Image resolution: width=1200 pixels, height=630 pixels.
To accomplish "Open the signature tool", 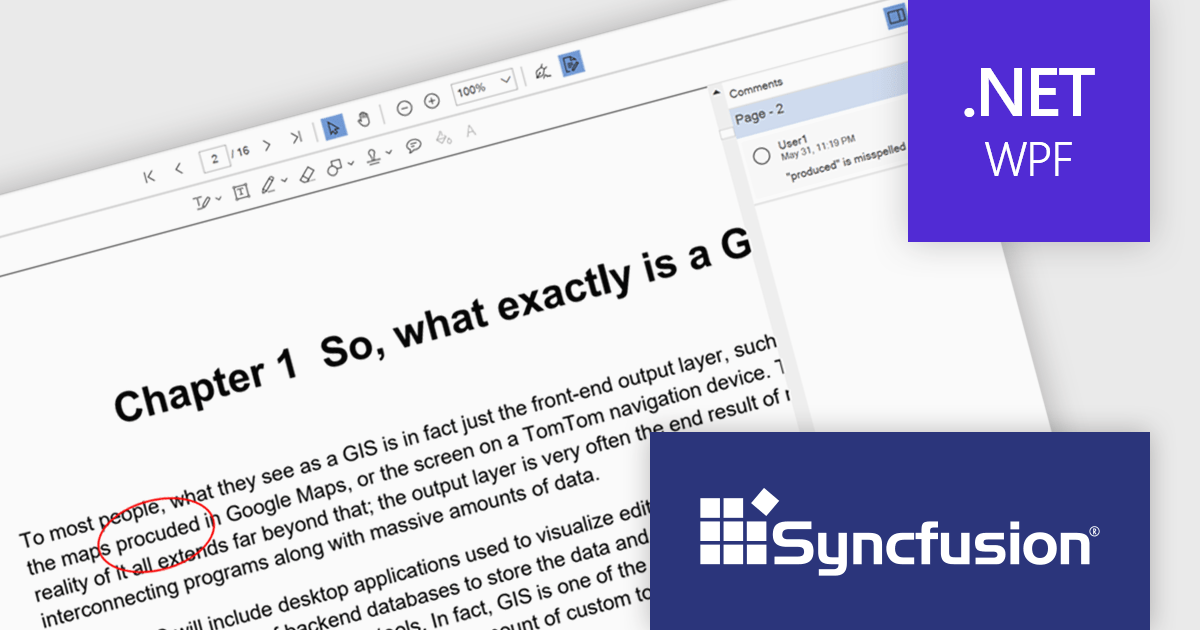I will coord(542,71).
